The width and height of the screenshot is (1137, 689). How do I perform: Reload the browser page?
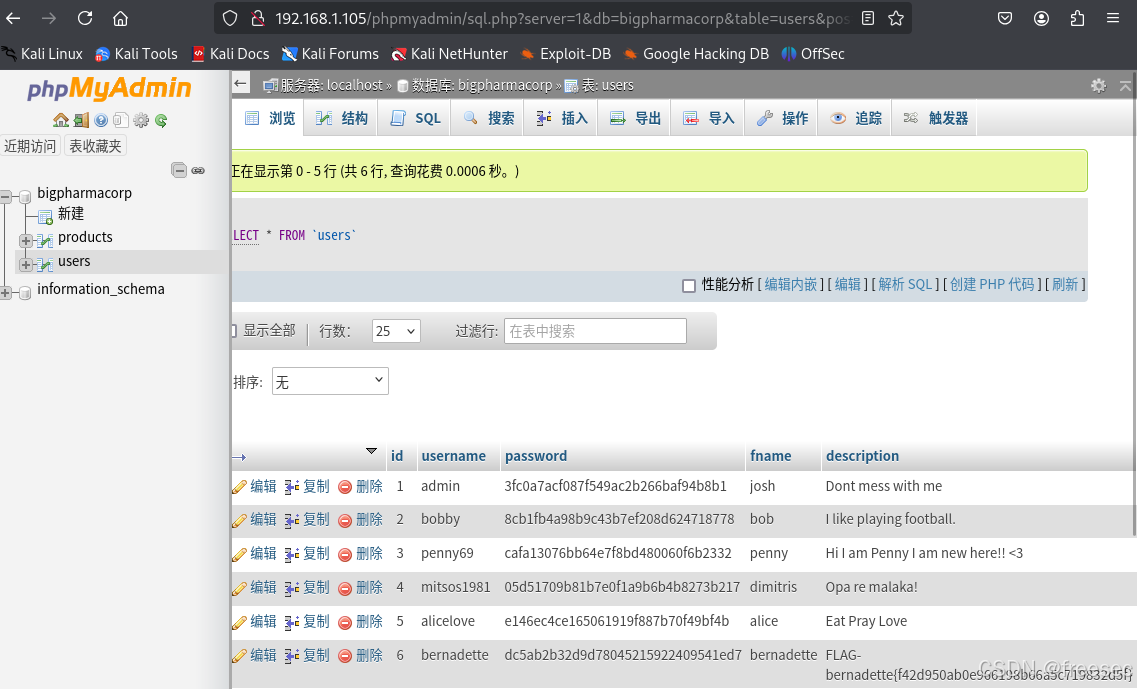coord(85,18)
